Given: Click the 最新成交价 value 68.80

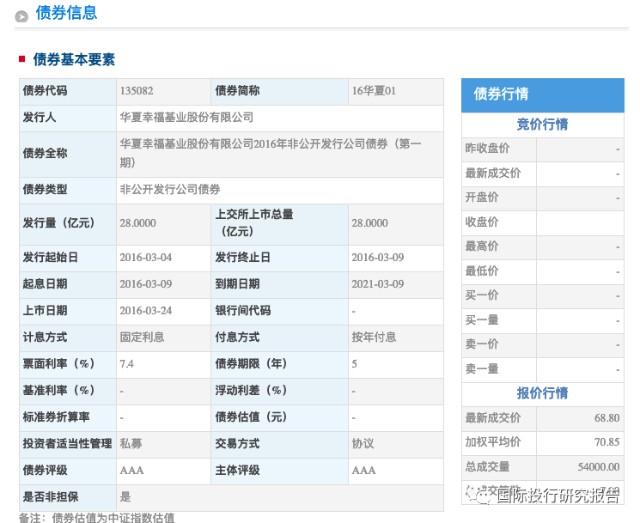Looking at the screenshot, I should pos(607,418).
